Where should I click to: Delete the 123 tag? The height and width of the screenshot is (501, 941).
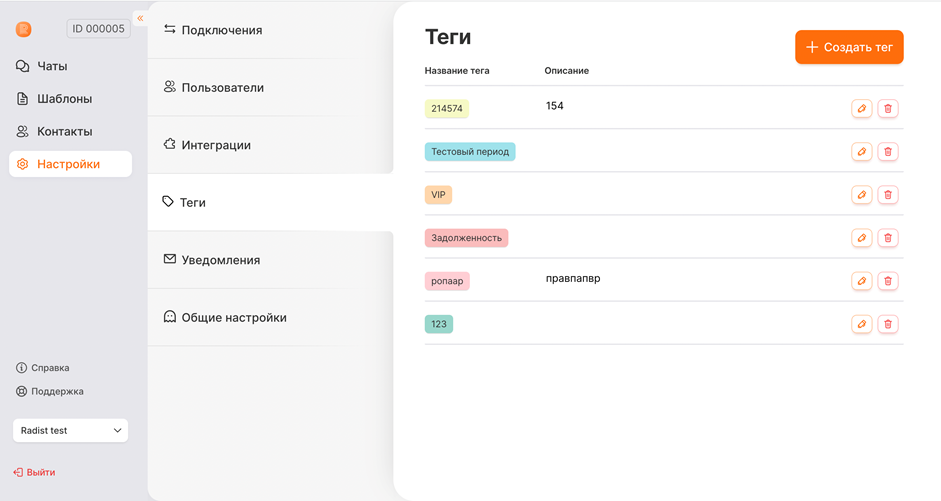[x=888, y=324]
